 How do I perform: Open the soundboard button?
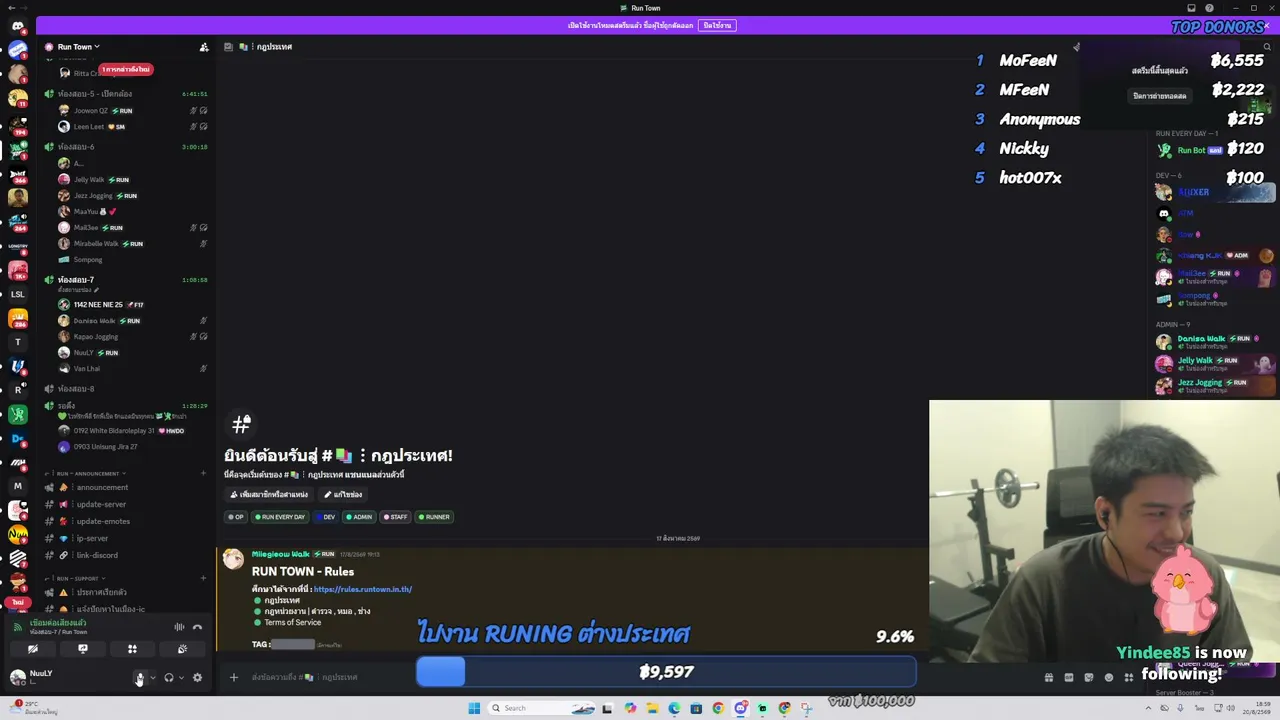pos(182,649)
